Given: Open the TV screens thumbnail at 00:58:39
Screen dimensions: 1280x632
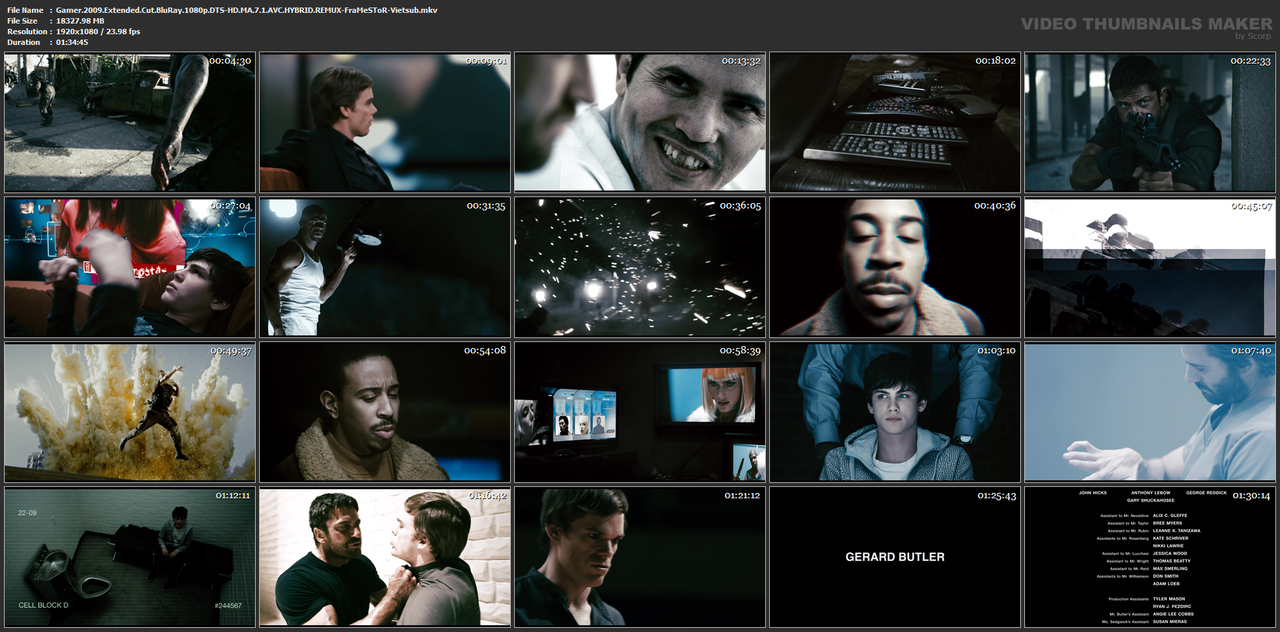Looking at the screenshot, I should point(640,412).
